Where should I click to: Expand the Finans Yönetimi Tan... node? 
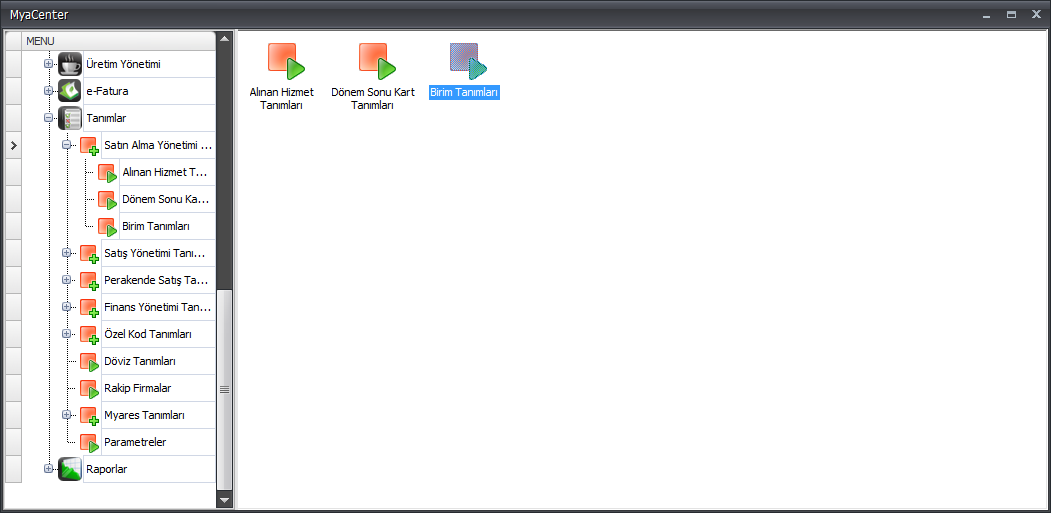click(66, 306)
